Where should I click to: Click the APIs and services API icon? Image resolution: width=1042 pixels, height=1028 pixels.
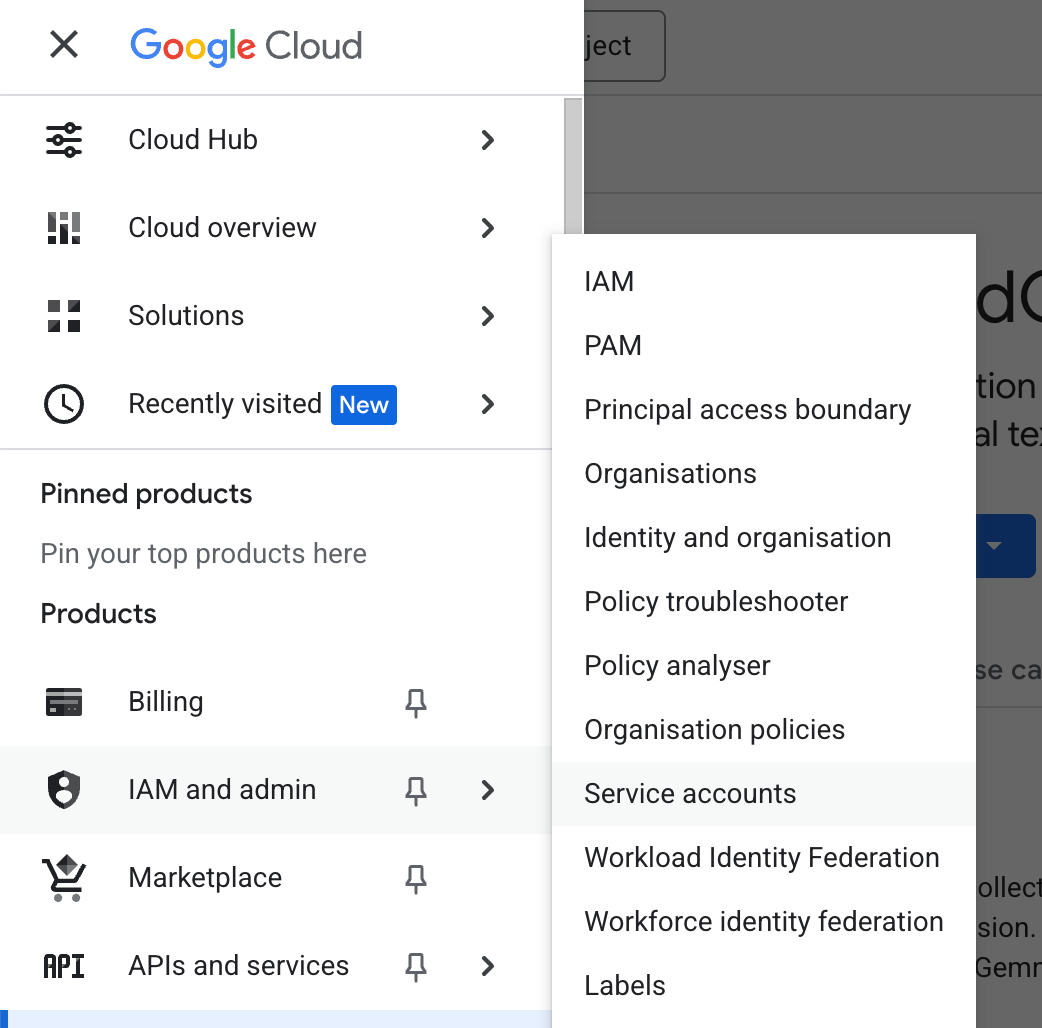click(x=64, y=966)
